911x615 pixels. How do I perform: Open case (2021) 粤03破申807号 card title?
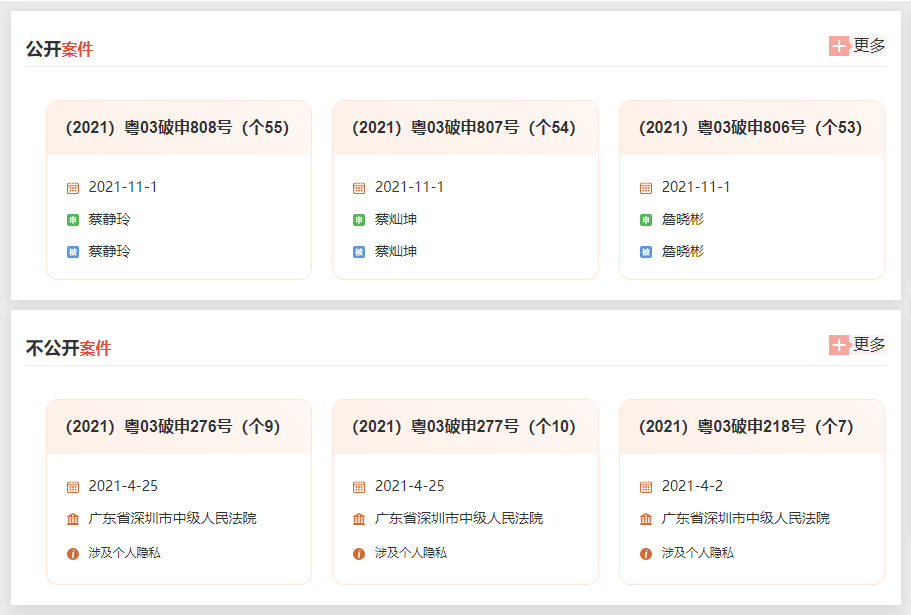[x=464, y=128]
